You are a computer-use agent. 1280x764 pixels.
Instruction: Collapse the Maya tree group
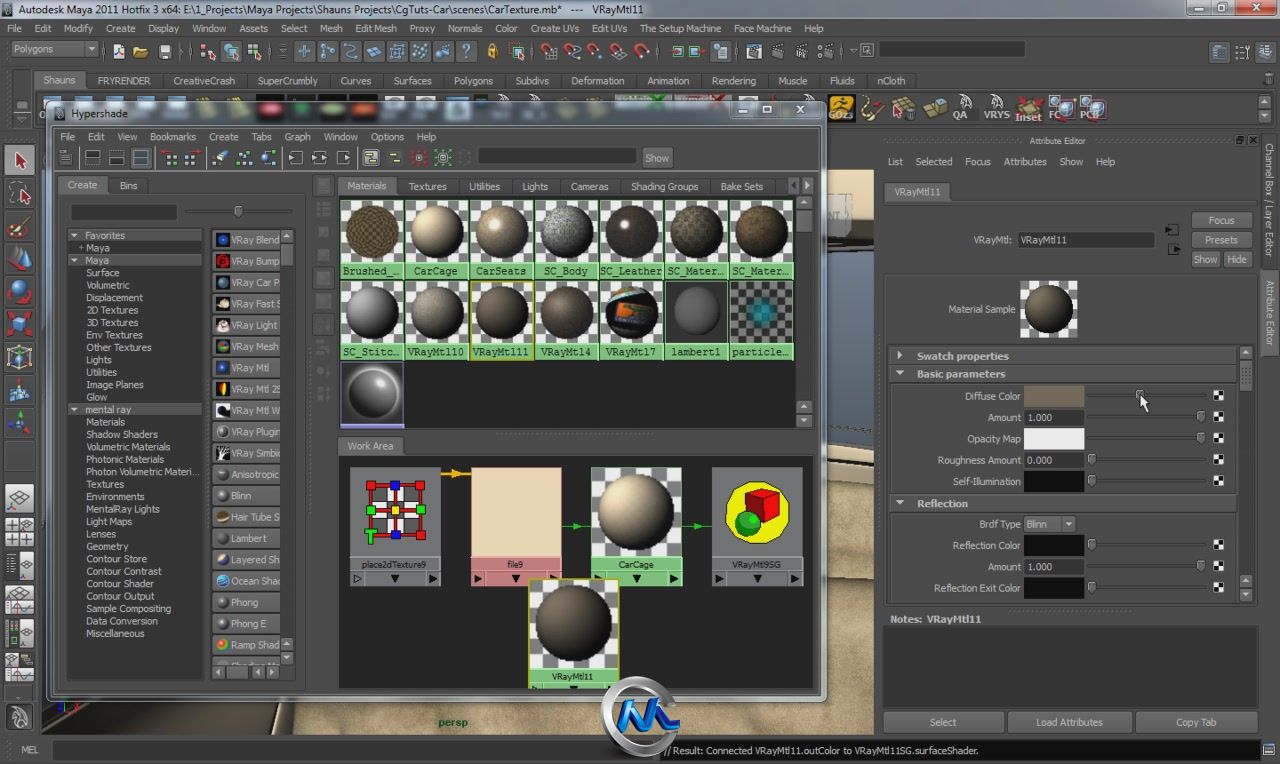coord(74,260)
